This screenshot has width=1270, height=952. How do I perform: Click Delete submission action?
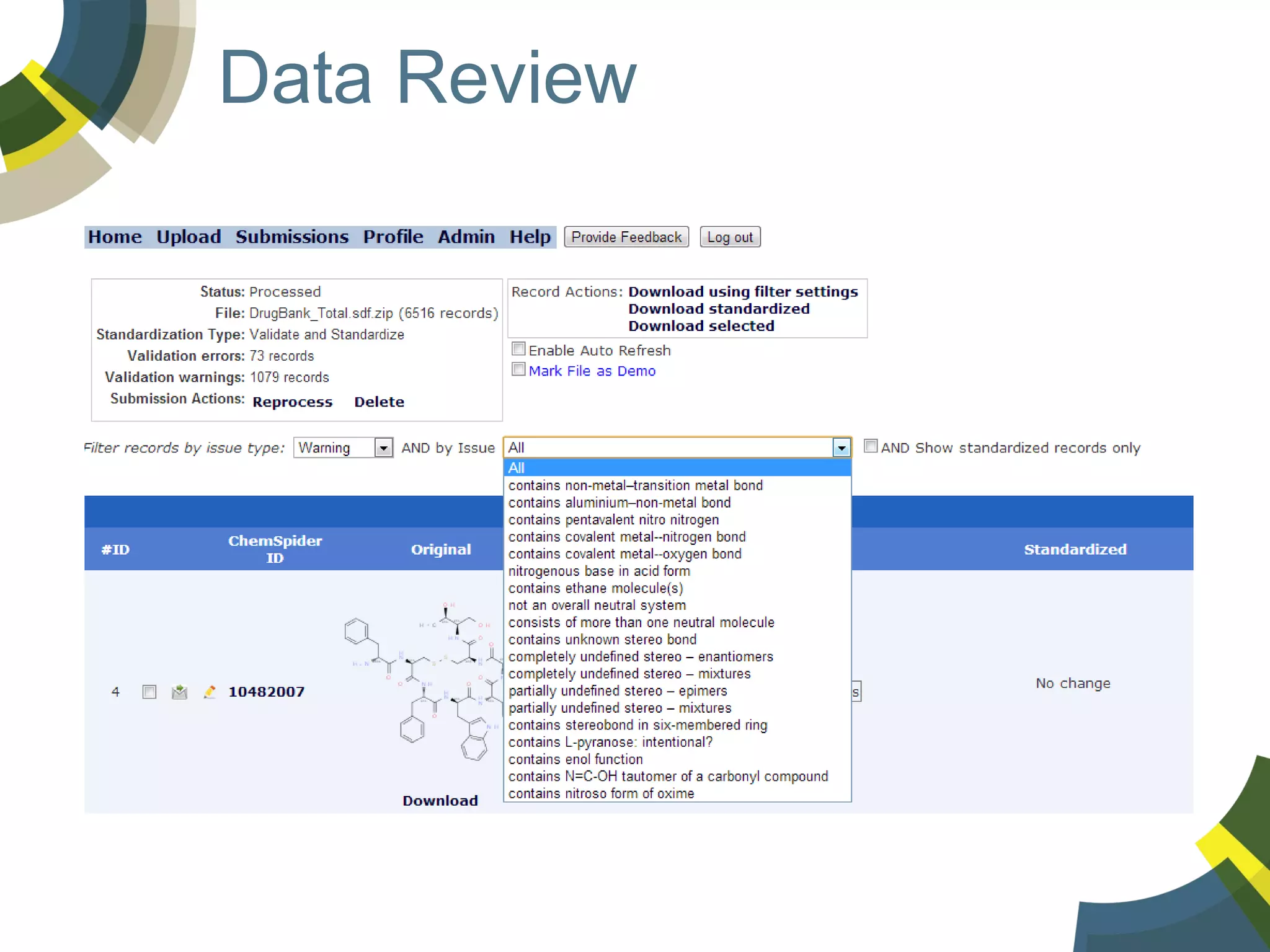[x=379, y=402]
